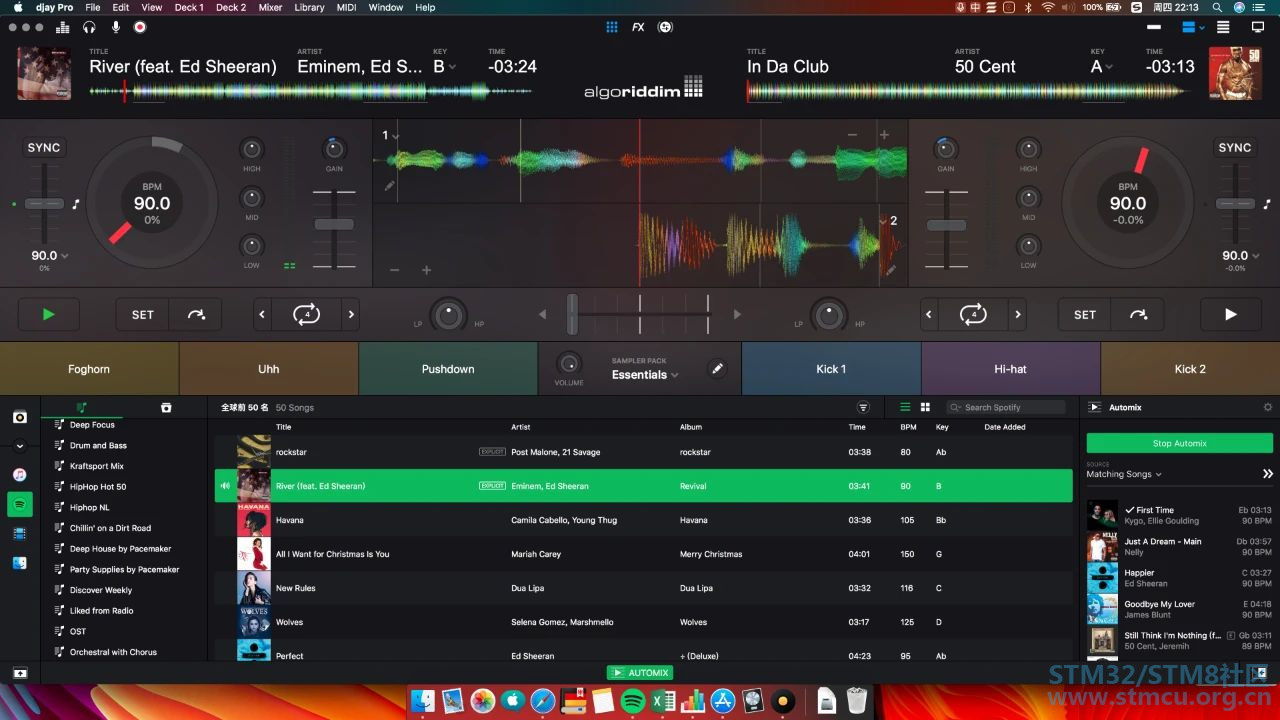Open Spotify from the macOS dock
The height and width of the screenshot is (720, 1280).
coord(632,701)
